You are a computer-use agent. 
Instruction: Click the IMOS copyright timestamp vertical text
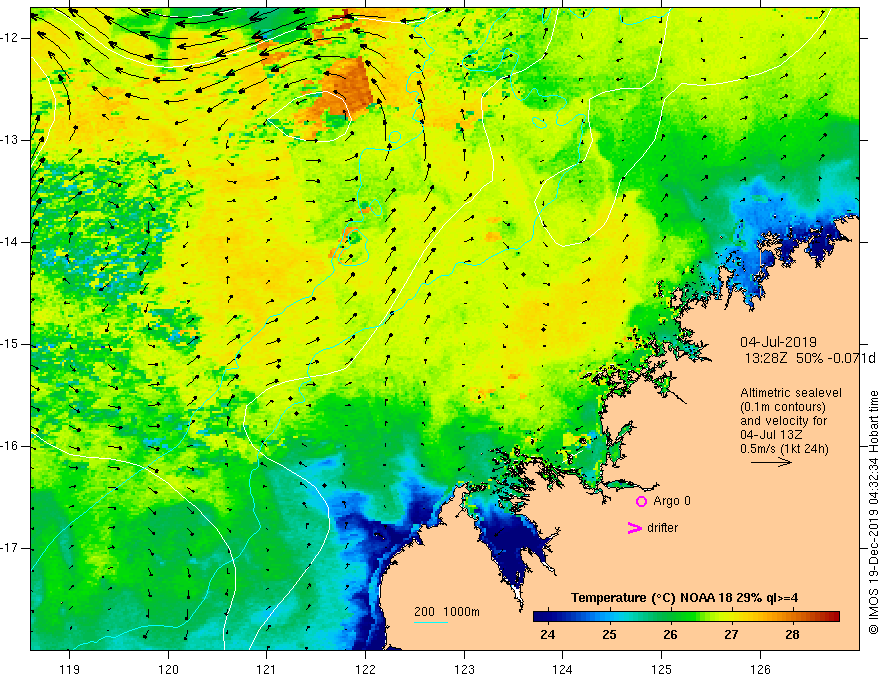pos(873,512)
